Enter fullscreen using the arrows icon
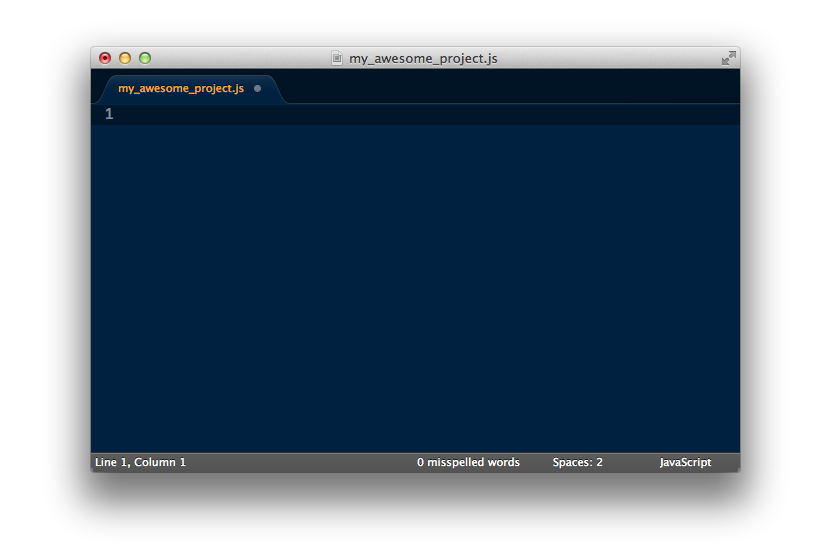The width and height of the screenshot is (823, 545). pos(729,58)
